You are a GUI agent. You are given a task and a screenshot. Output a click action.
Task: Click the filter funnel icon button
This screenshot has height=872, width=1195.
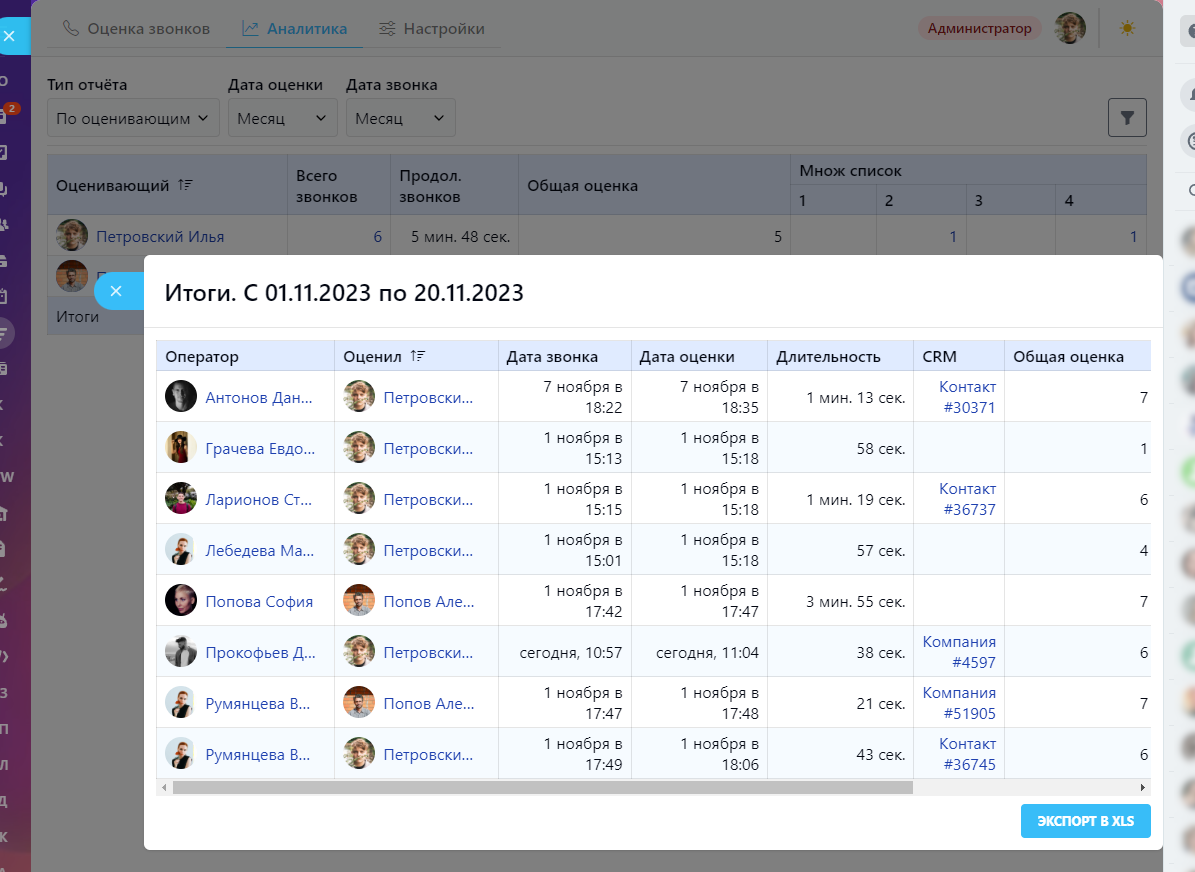tap(1127, 118)
